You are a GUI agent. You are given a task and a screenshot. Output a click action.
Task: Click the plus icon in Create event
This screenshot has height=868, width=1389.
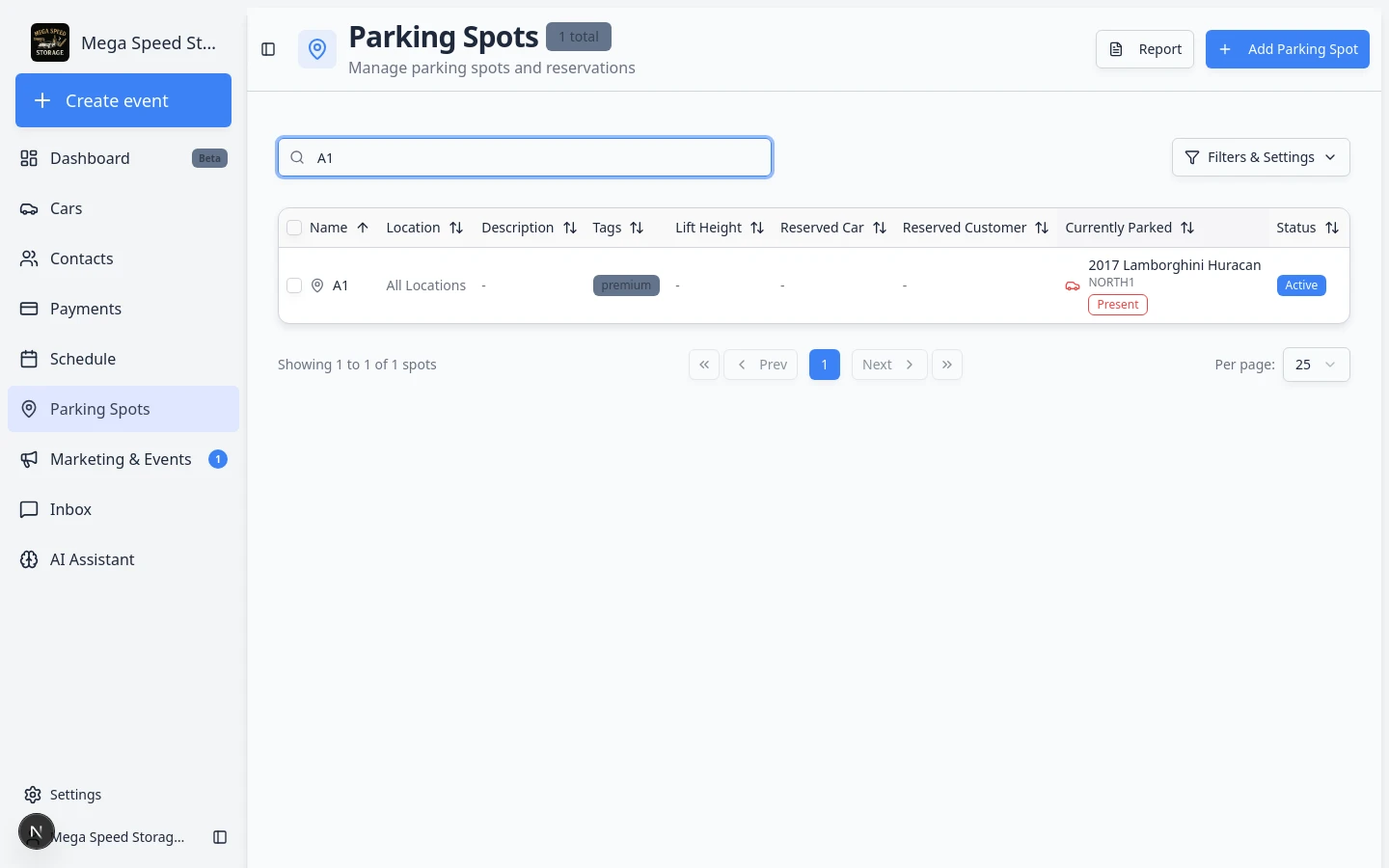pyautogui.click(x=42, y=100)
